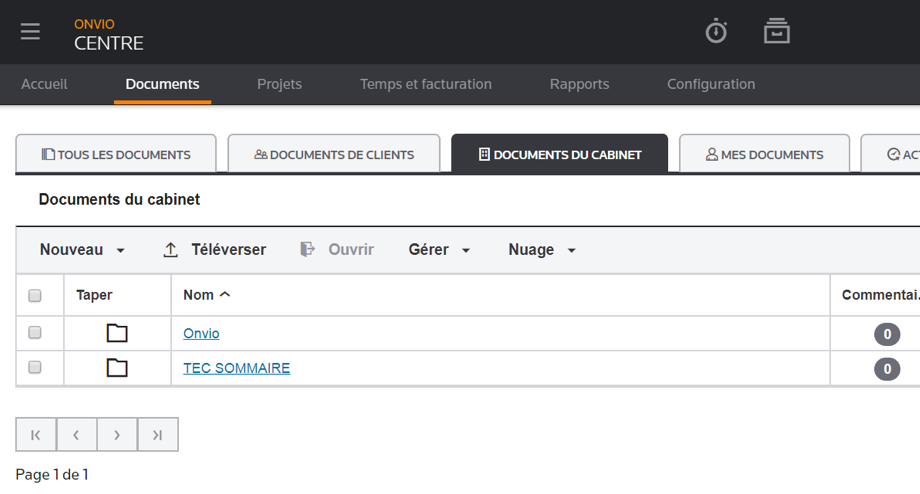Click comment count badge for Onvio
The height and width of the screenshot is (494, 920).
coord(887,334)
